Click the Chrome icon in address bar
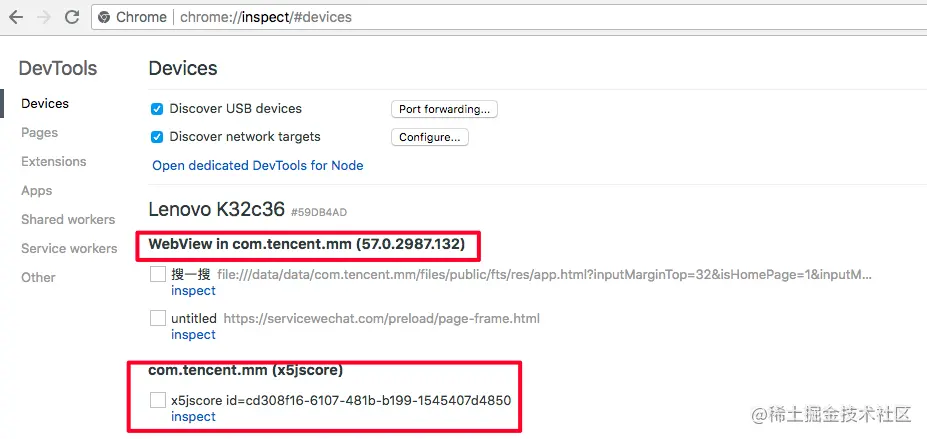The height and width of the screenshot is (439, 927). coord(105,17)
